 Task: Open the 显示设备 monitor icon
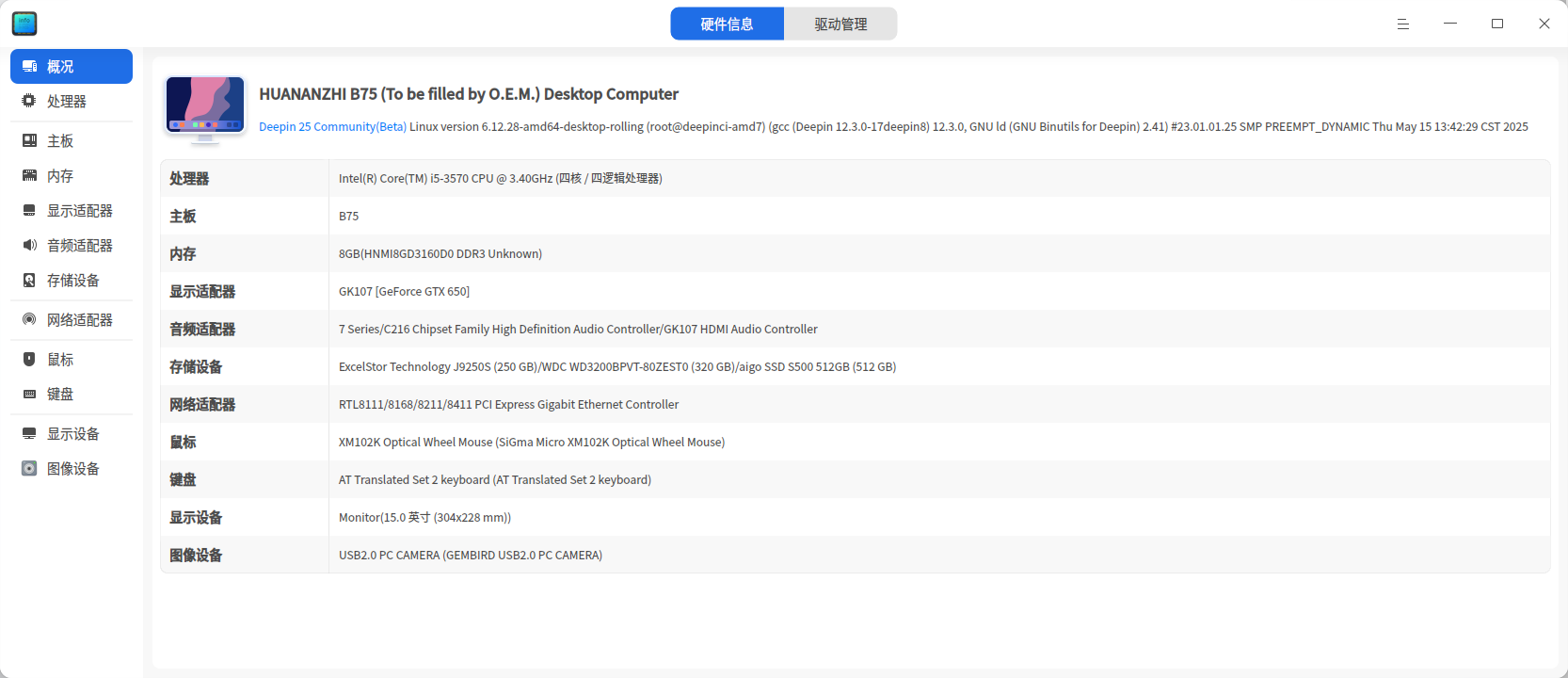pos(29,434)
